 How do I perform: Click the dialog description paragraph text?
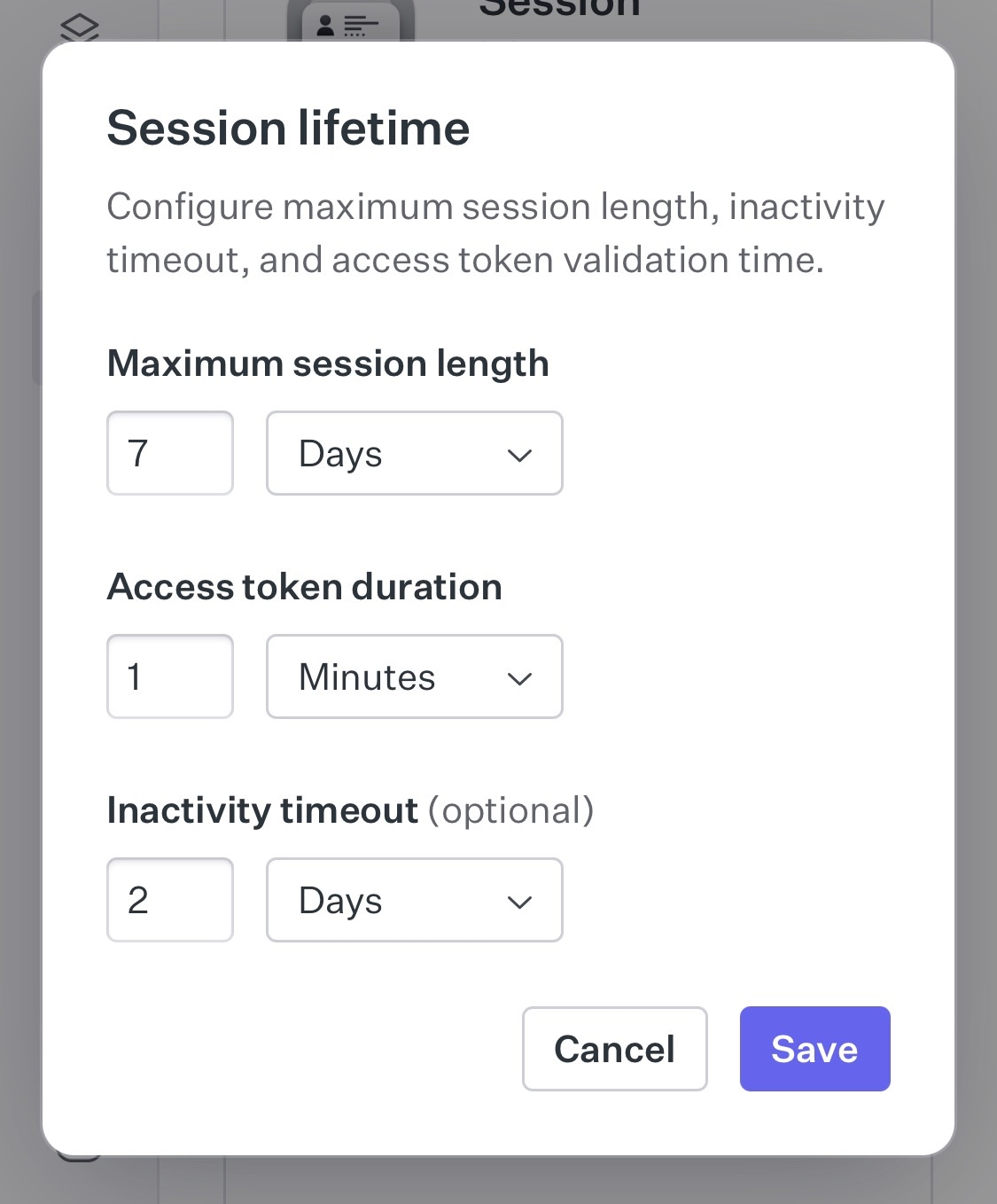[495, 232]
